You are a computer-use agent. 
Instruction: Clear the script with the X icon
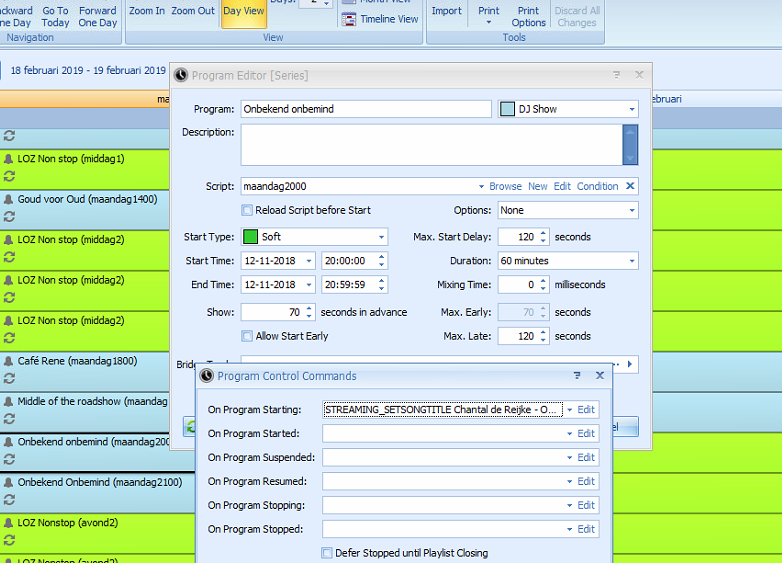630,186
